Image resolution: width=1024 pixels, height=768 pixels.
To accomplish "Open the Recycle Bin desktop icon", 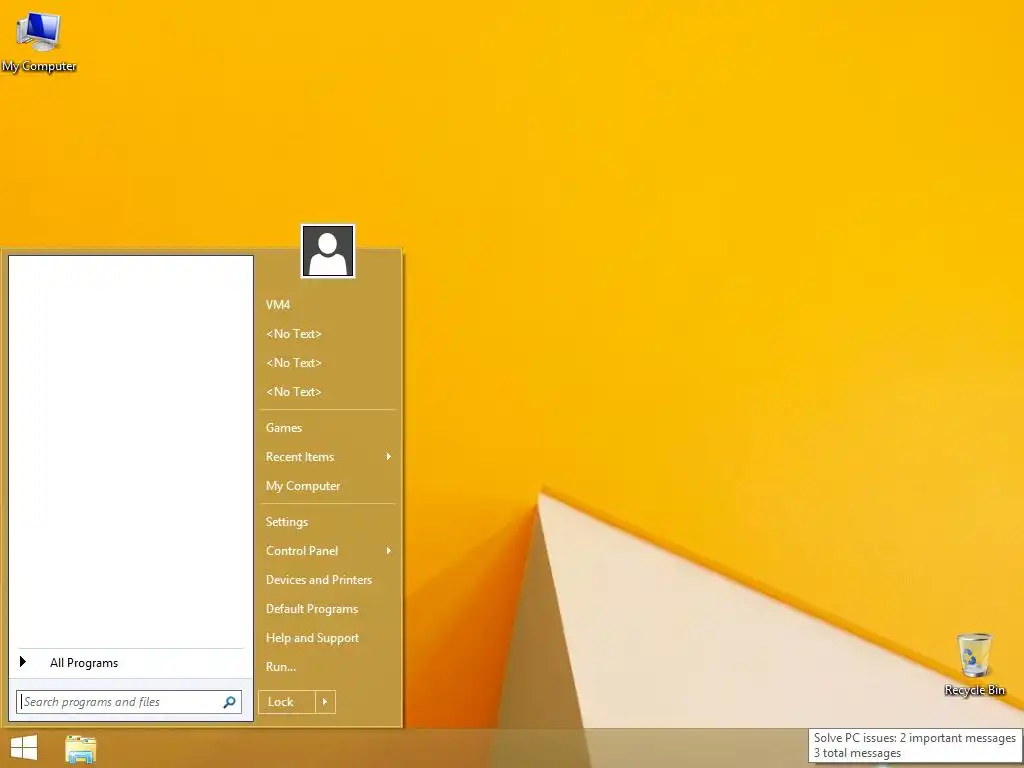I will click(x=974, y=664).
